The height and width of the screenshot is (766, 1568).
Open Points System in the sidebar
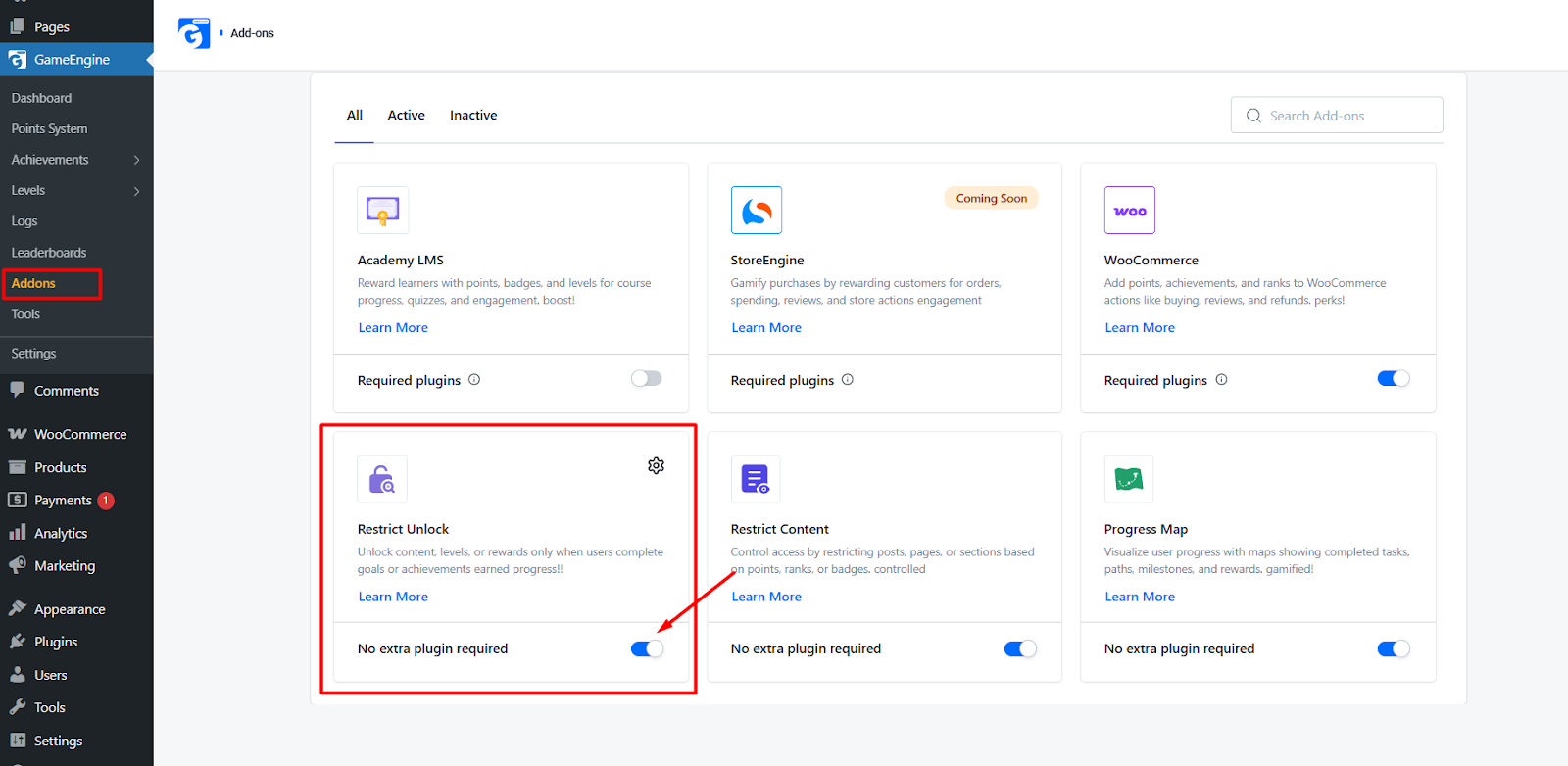(x=49, y=128)
